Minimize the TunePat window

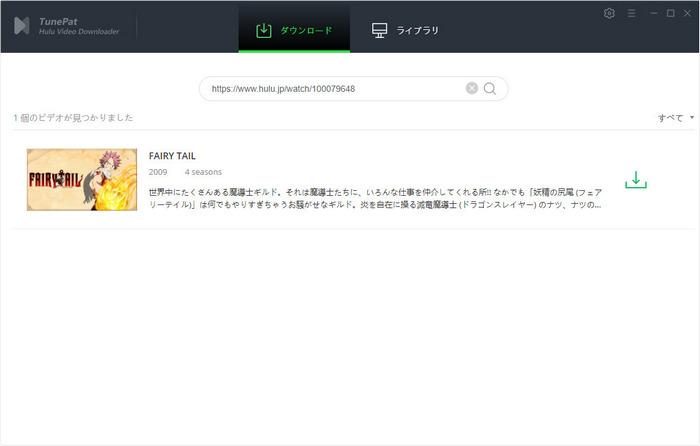tap(654, 13)
